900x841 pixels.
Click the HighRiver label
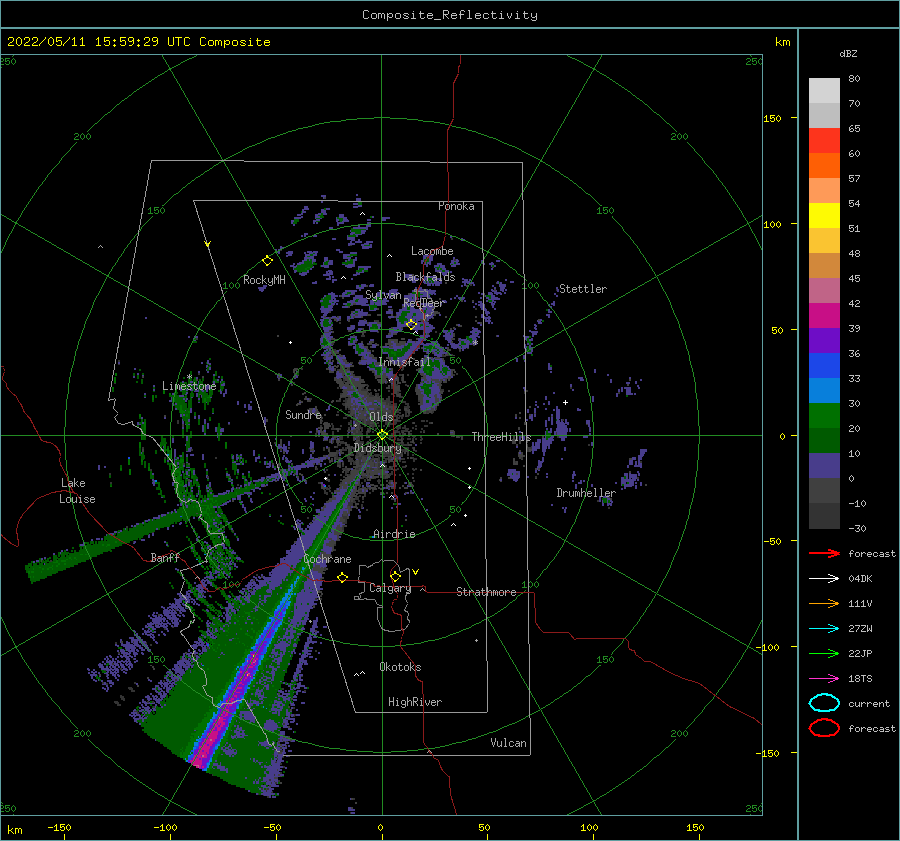pyautogui.click(x=415, y=702)
